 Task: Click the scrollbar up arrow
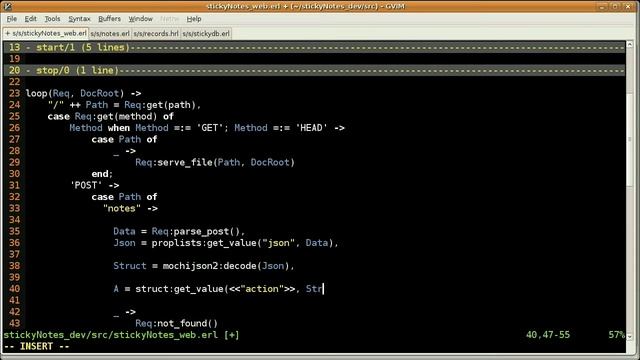tap(630, 44)
